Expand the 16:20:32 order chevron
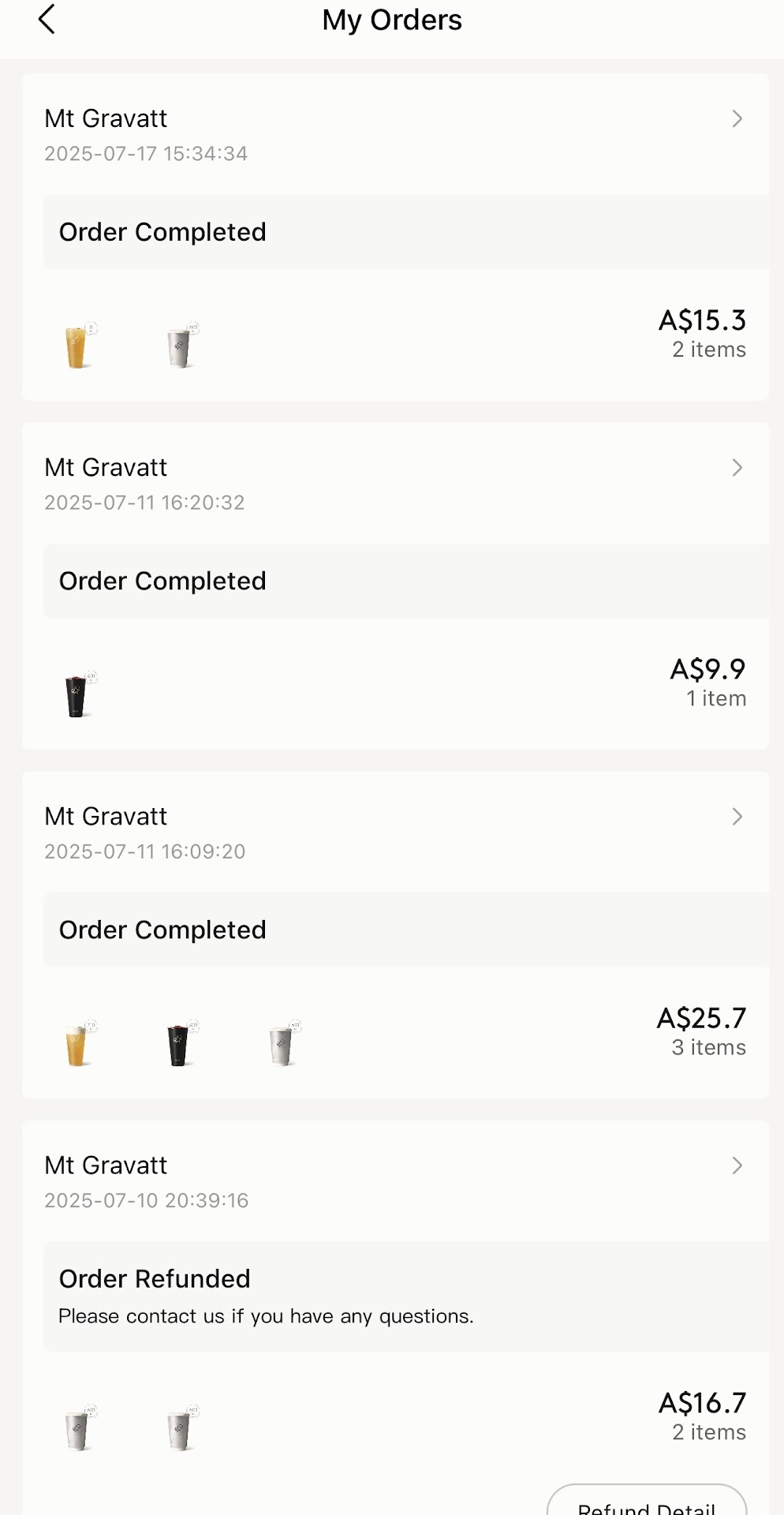This screenshot has height=1515, width=784. click(737, 468)
